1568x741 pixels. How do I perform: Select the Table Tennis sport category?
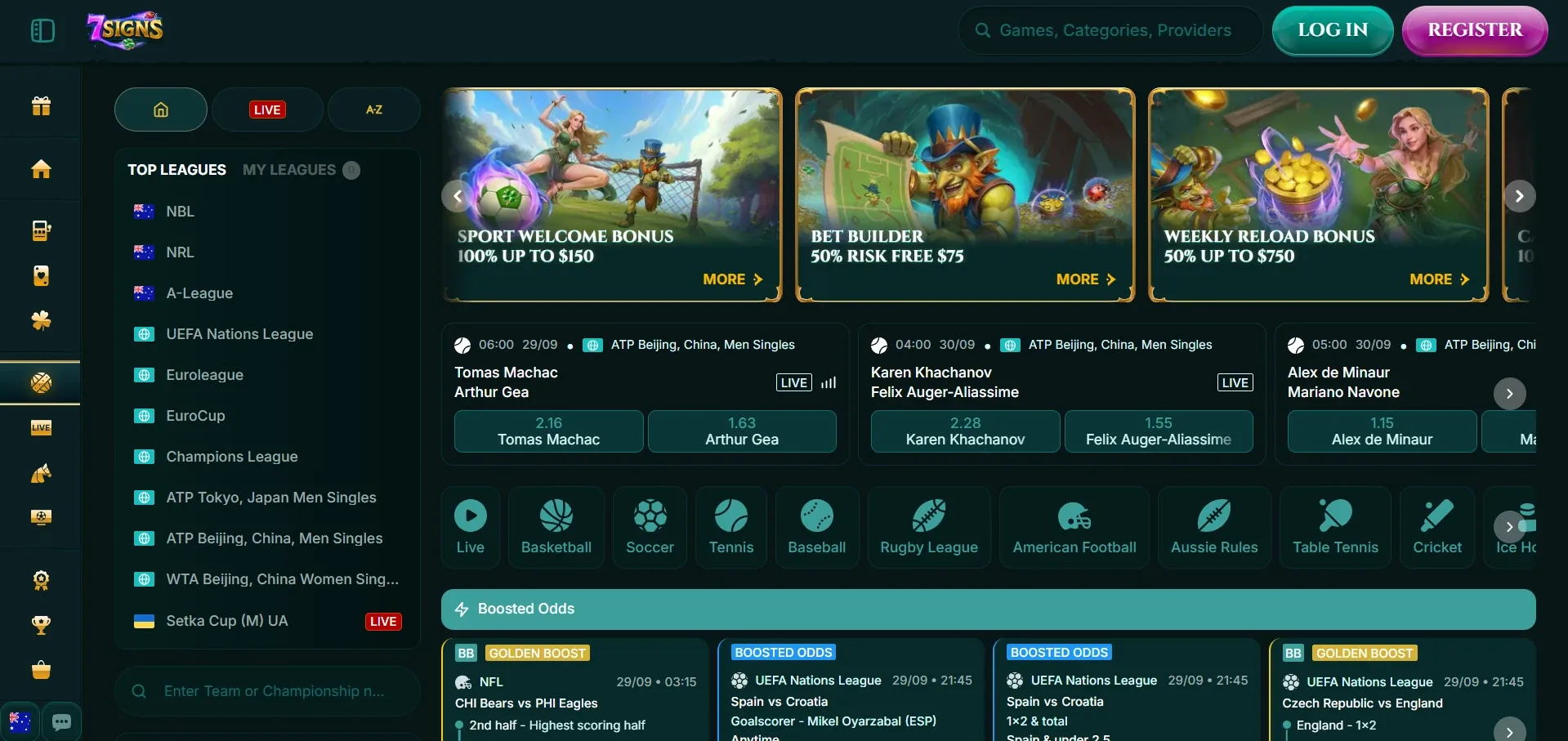tap(1335, 527)
